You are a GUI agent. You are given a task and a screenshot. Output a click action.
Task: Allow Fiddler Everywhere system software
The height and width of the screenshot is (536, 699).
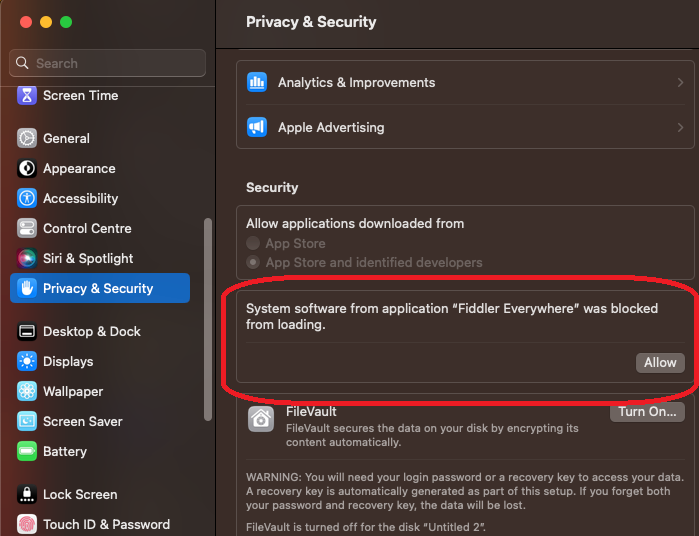[x=660, y=363]
